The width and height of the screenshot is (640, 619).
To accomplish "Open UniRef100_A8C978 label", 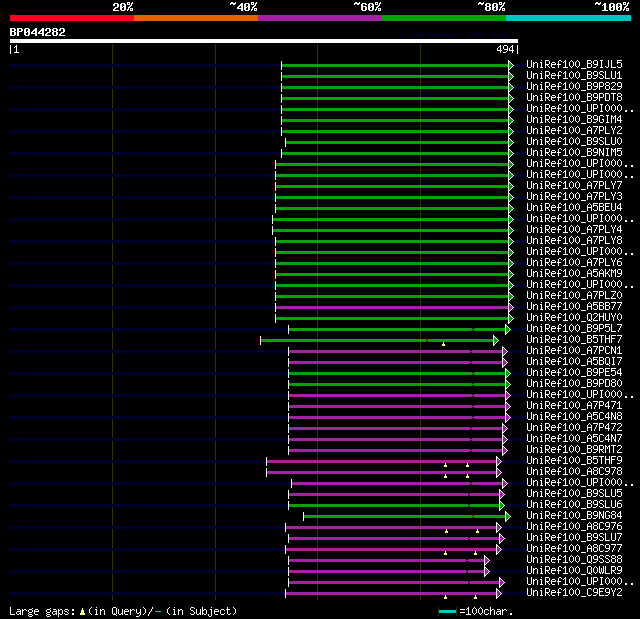I will tap(574, 472).
